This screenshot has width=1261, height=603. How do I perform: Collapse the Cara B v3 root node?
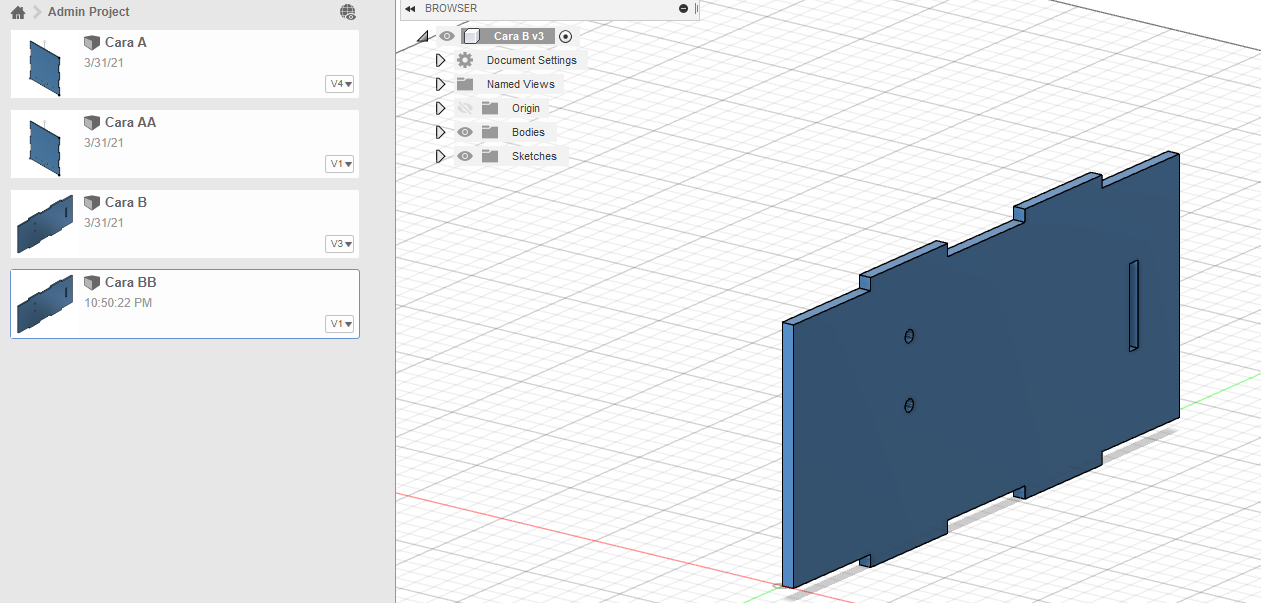pos(422,36)
